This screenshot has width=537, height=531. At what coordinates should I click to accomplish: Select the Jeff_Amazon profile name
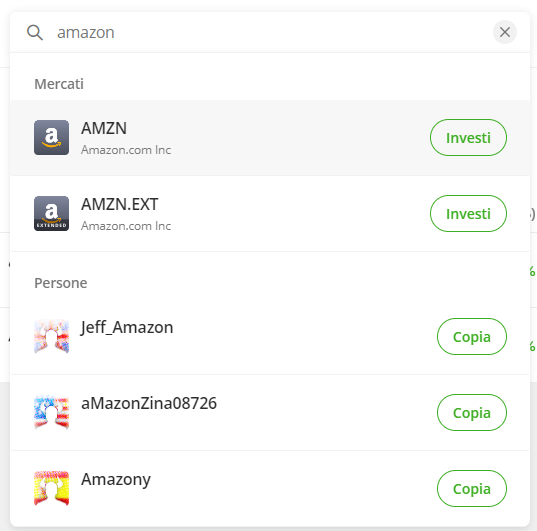127,328
